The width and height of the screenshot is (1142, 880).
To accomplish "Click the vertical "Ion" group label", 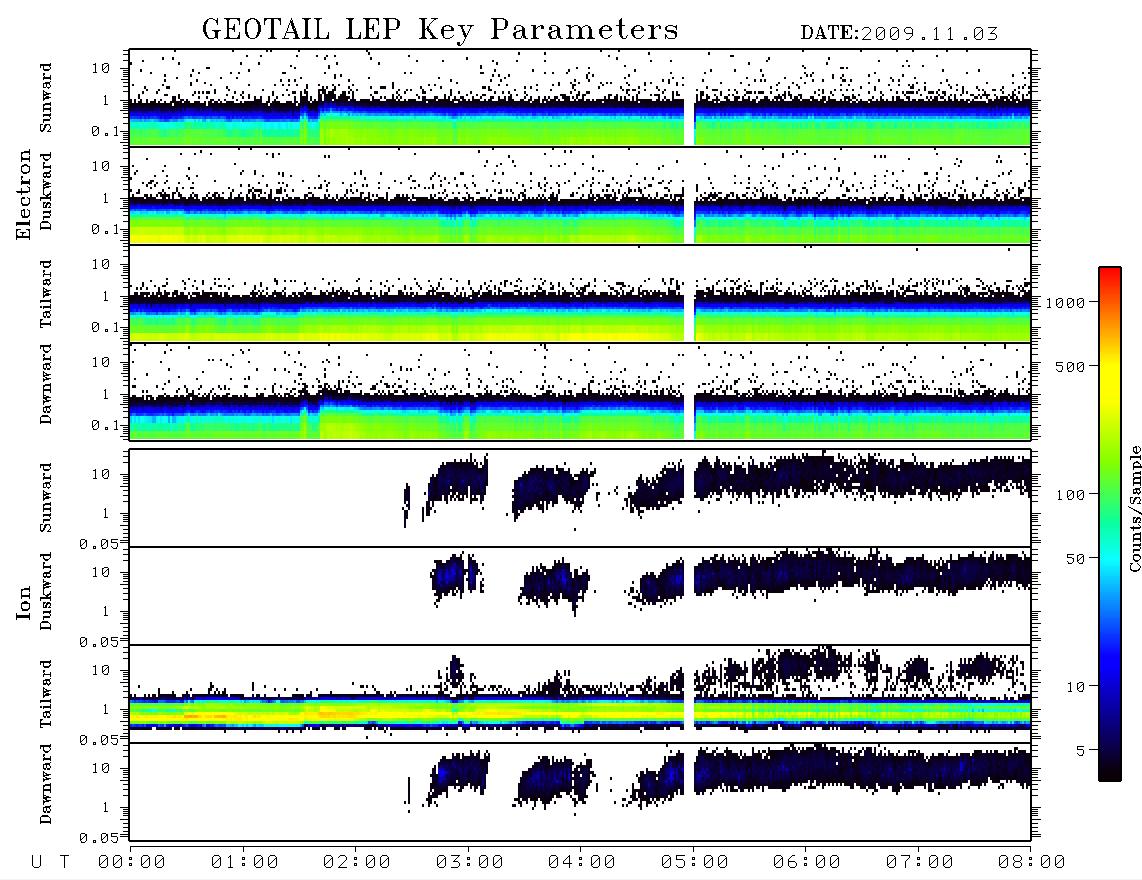I will point(24,602).
